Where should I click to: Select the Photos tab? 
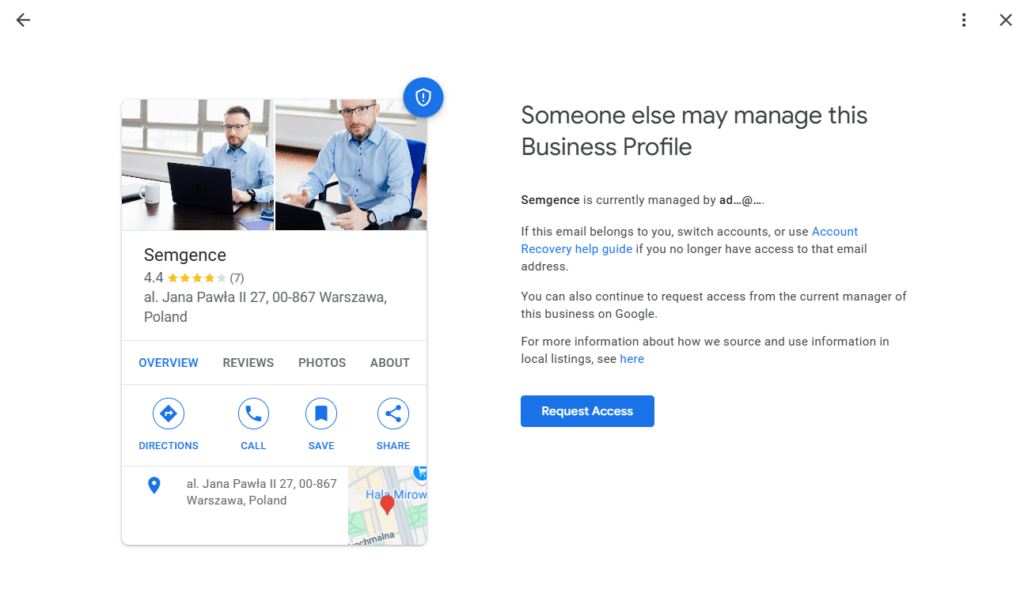pos(322,363)
